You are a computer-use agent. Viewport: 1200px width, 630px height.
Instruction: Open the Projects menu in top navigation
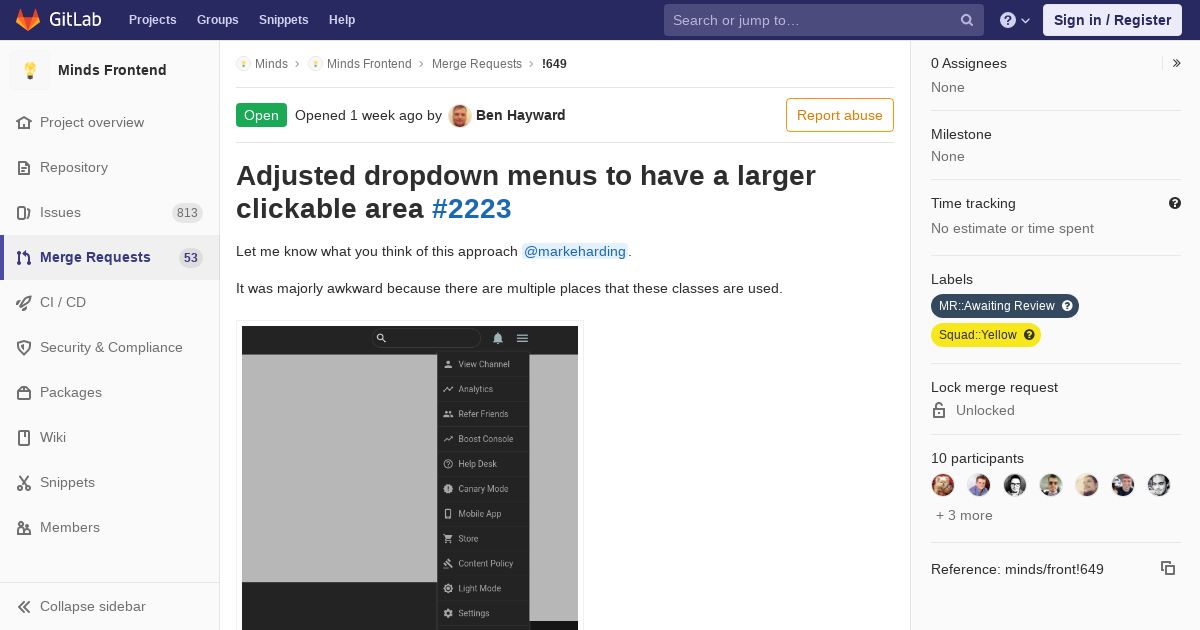[153, 20]
